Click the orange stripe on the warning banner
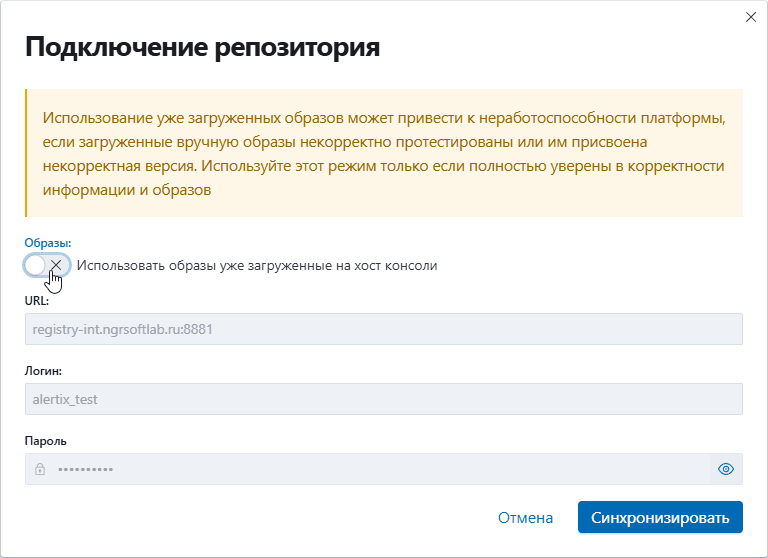 [x=26, y=153]
